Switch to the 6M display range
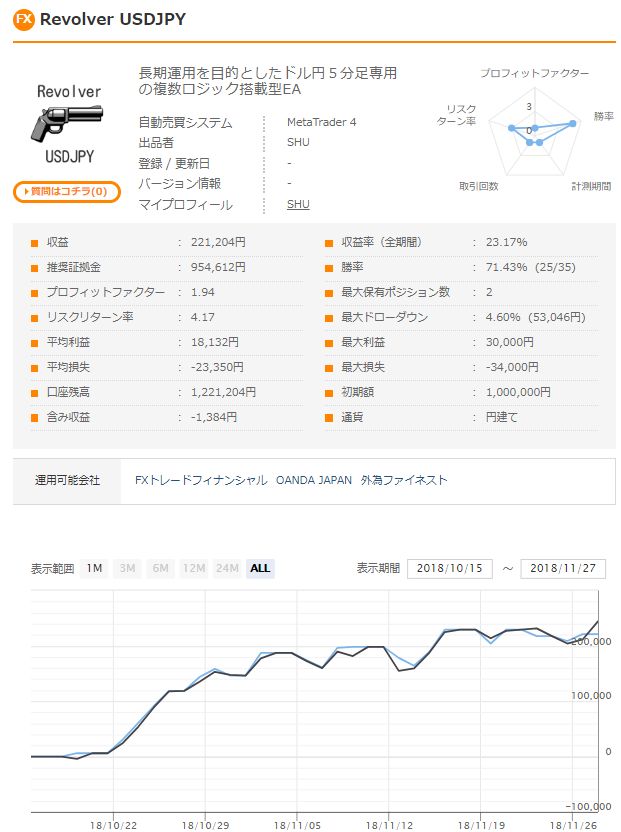621x832 pixels. [x=160, y=568]
